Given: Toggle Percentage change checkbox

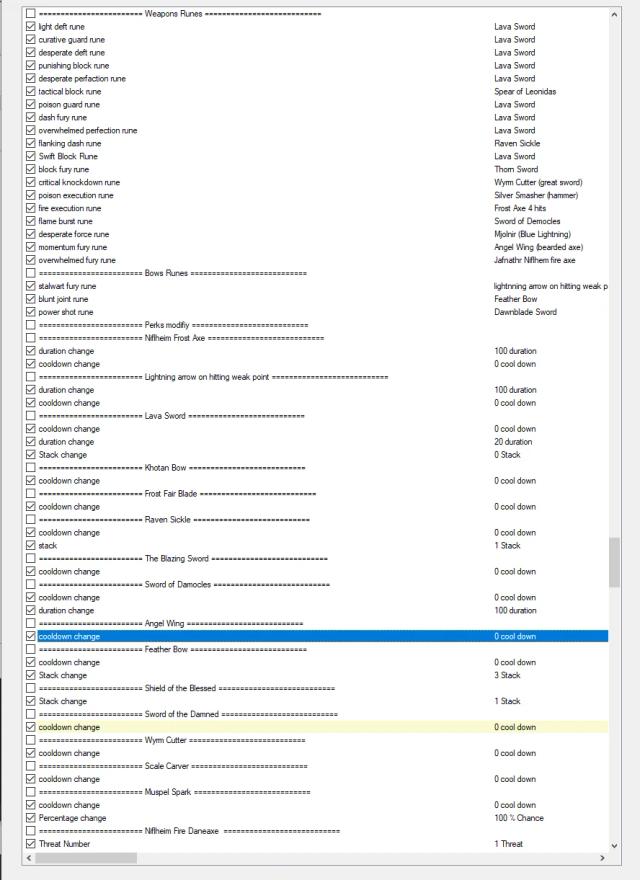Looking at the screenshot, I should (31, 818).
